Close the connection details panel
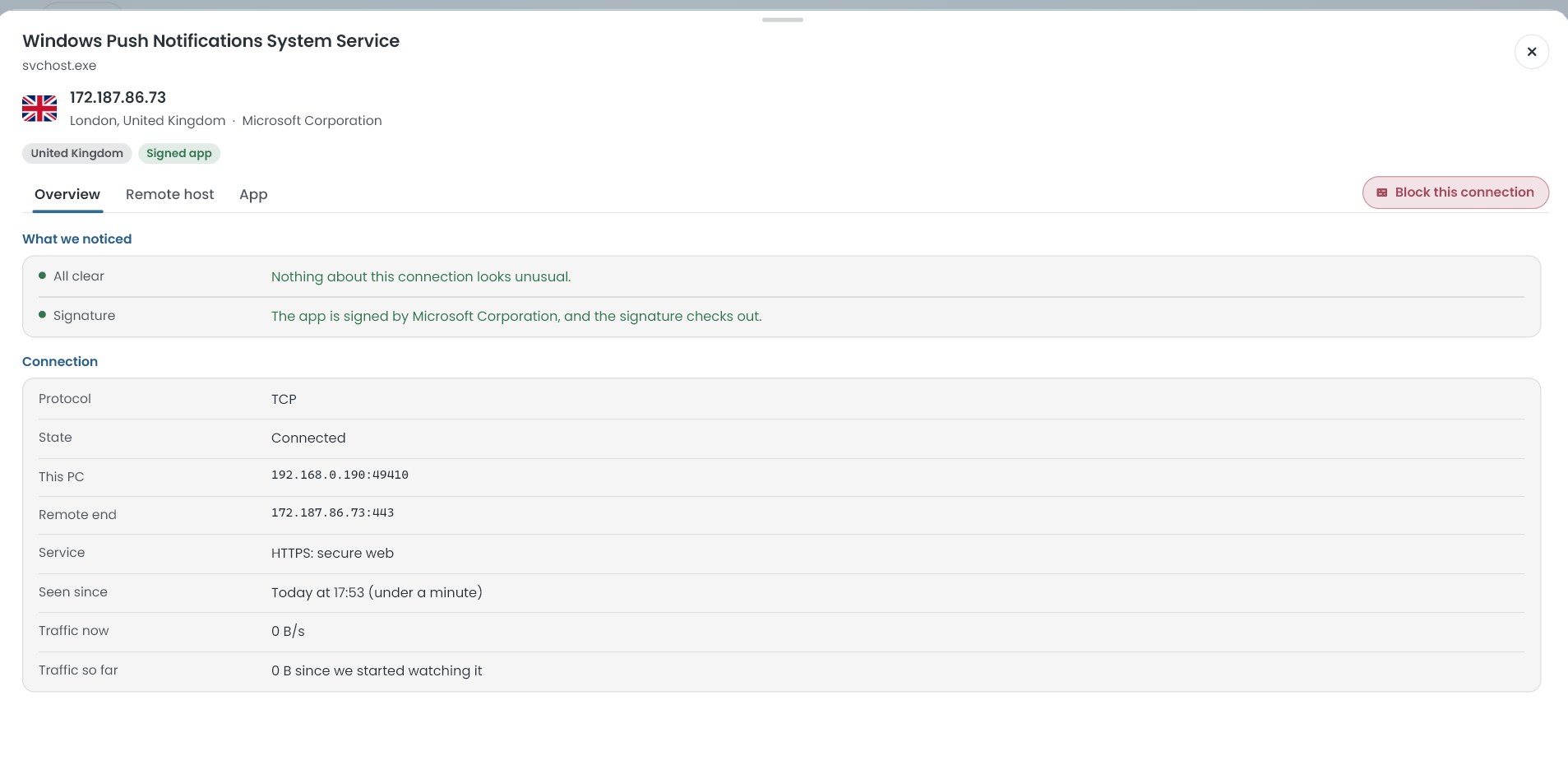 (1531, 52)
